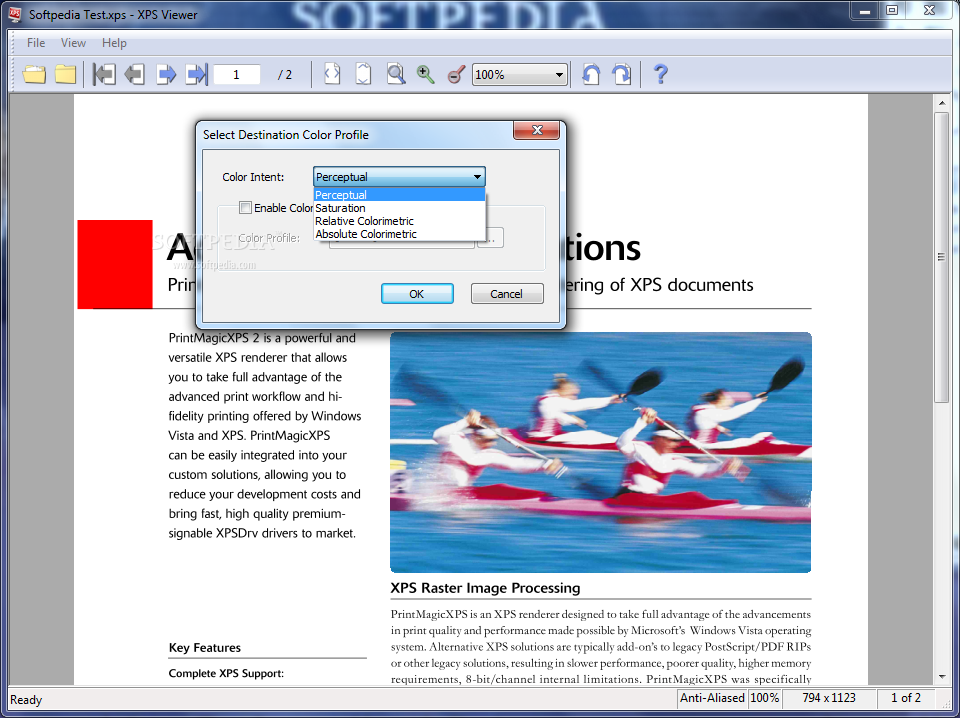This screenshot has height=718, width=960.
Task: Click the vertical scrollbar down arrow
Action: click(942, 676)
